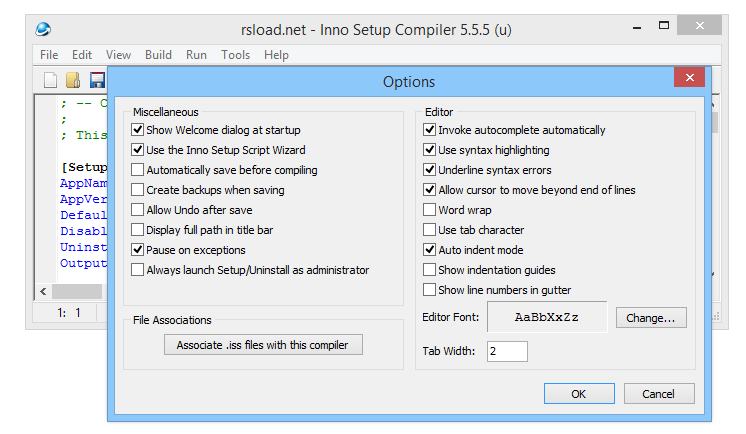746x434 pixels.
Task: Open the File menu
Action: coord(49,55)
